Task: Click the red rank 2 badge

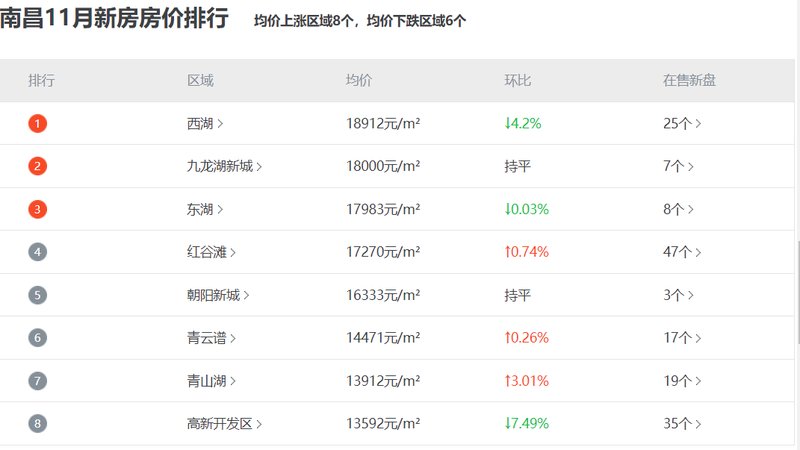Action: [x=37, y=166]
